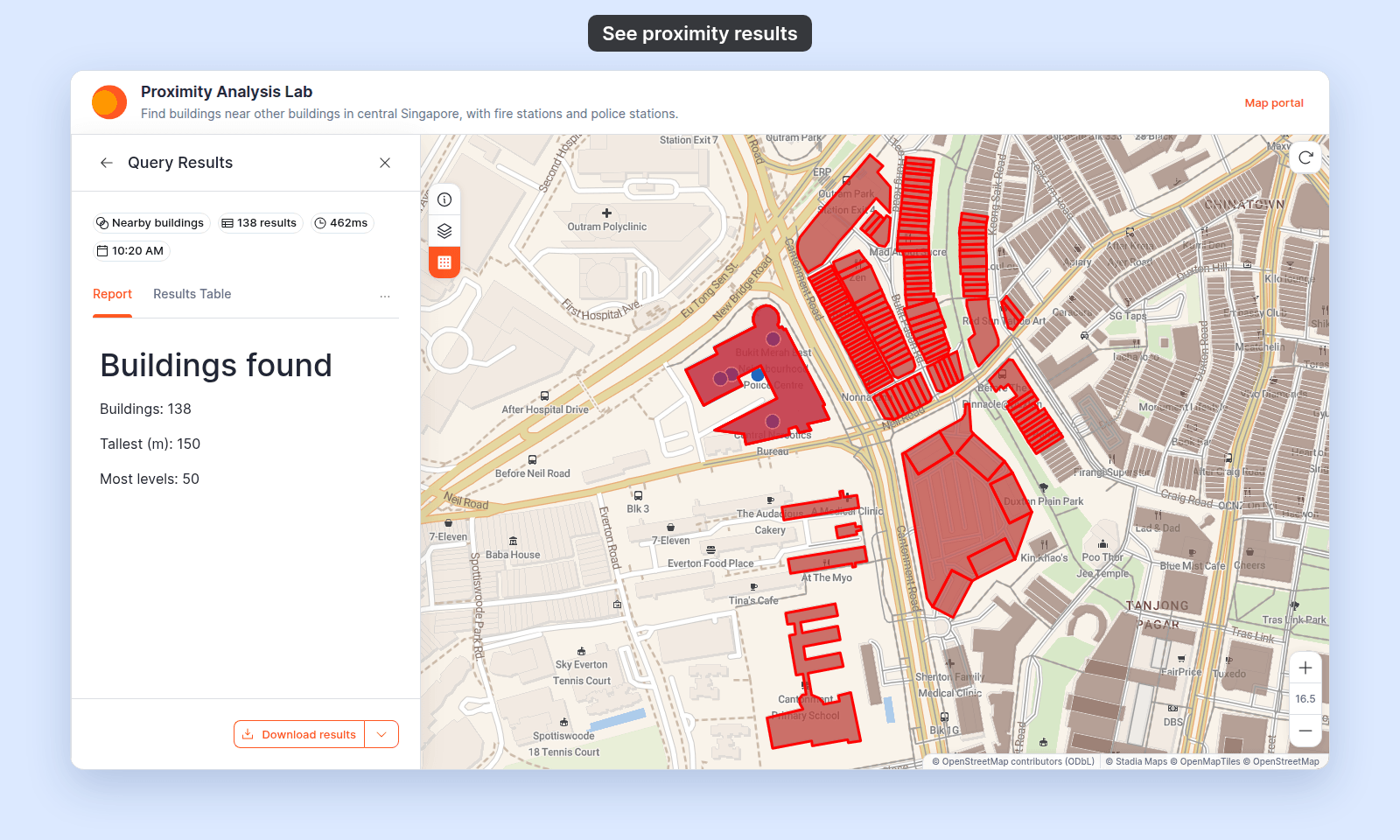Screen dimensions: 1400x840
Task: Open the map layers control
Action: (444, 231)
